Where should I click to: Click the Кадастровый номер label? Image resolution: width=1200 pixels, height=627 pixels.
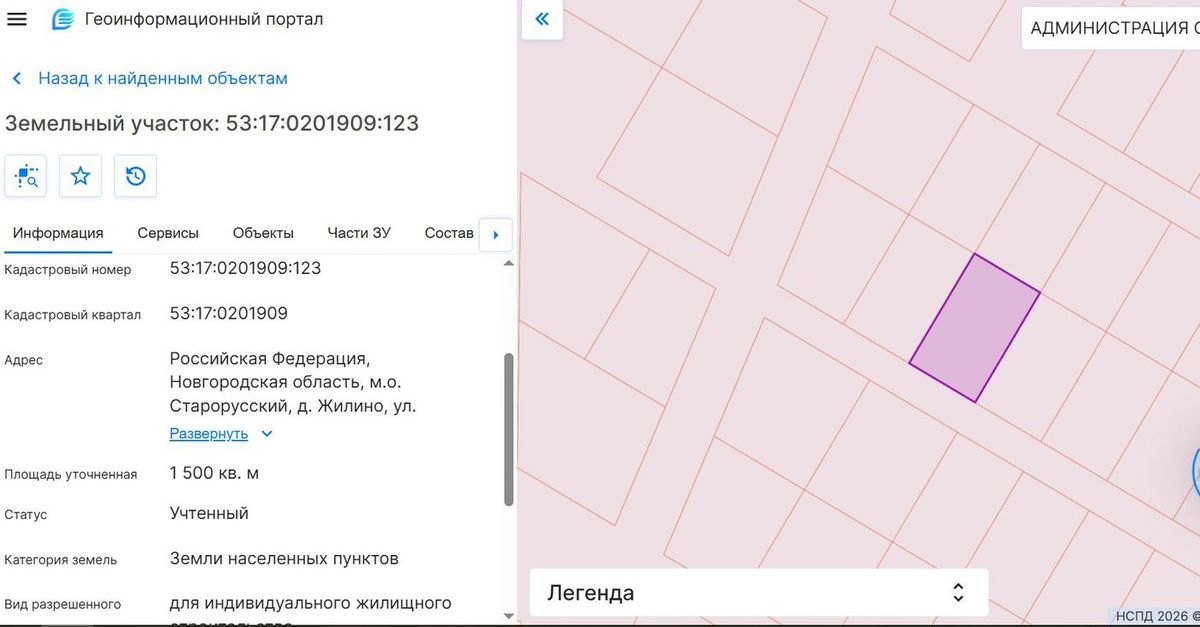tap(68, 270)
